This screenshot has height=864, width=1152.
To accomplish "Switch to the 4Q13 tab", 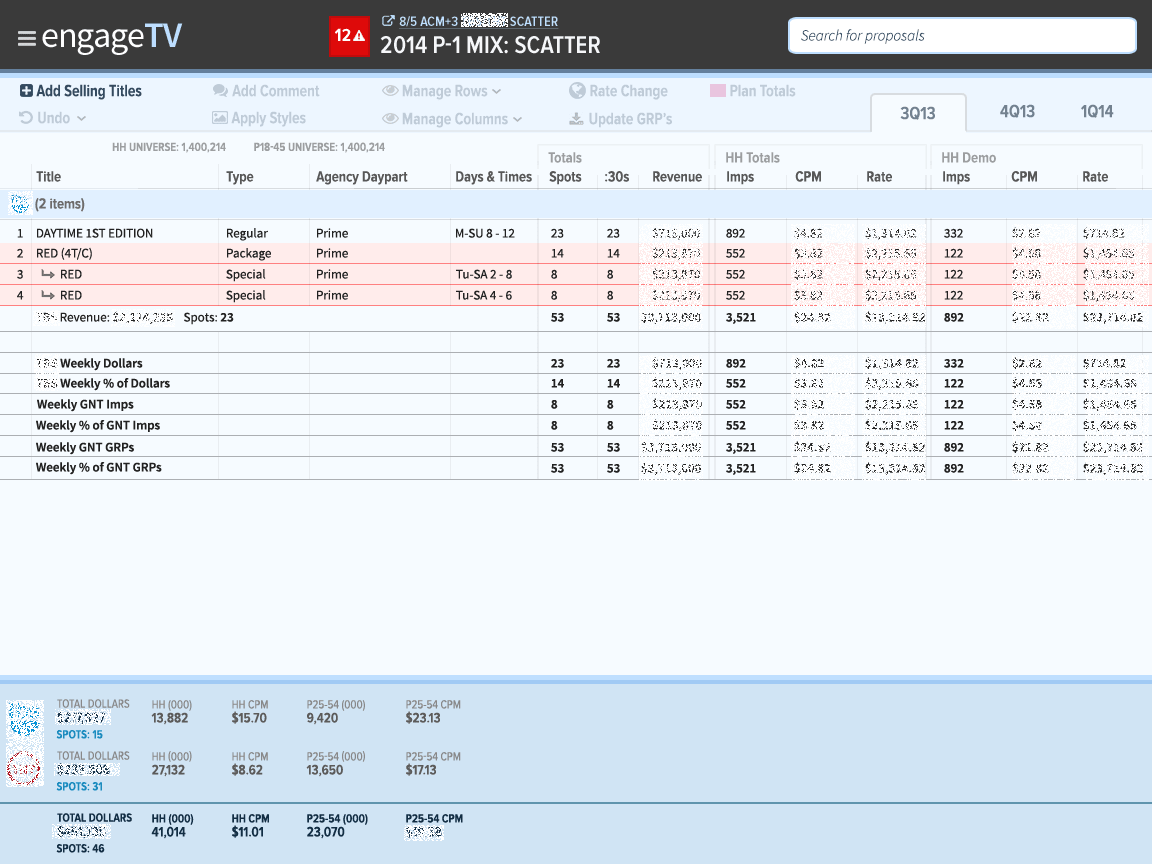I will pos(1017,112).
